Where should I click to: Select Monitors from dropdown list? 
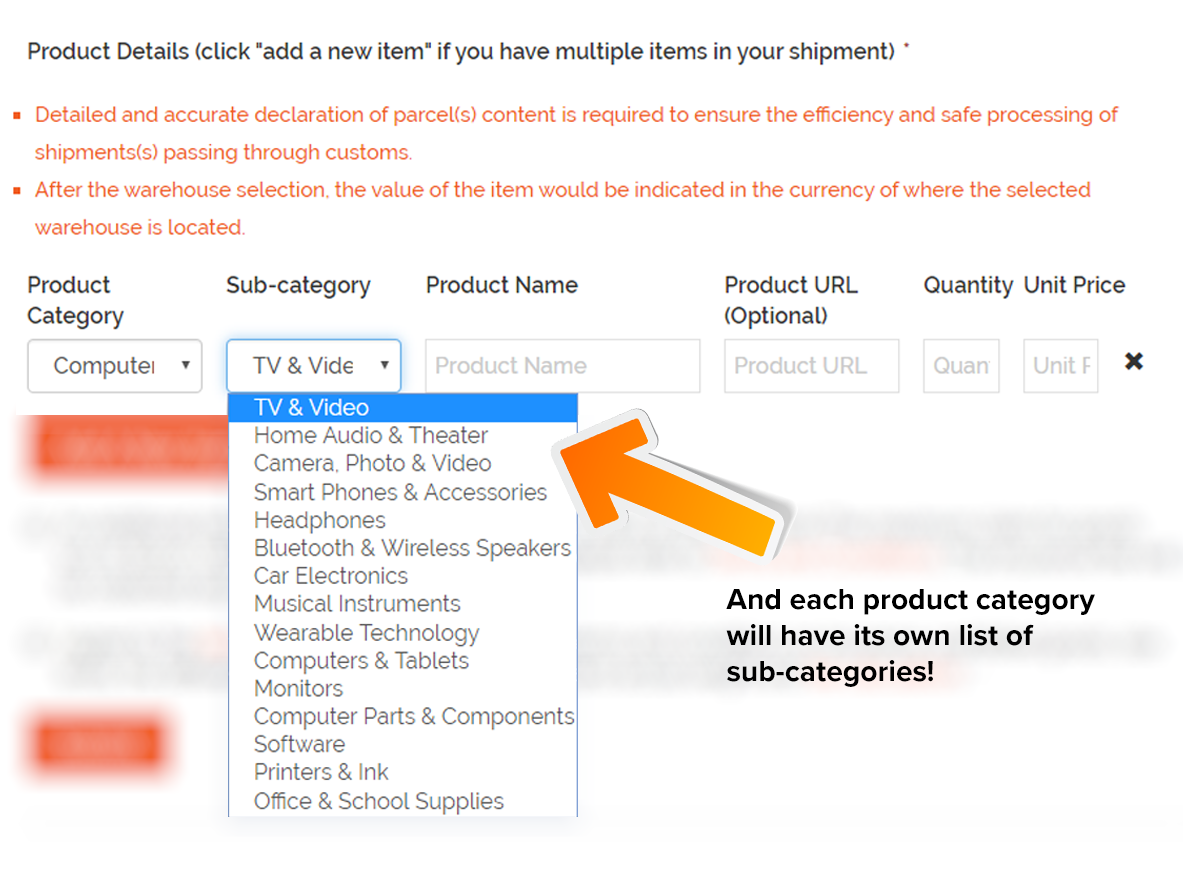(x=403, y=688)
